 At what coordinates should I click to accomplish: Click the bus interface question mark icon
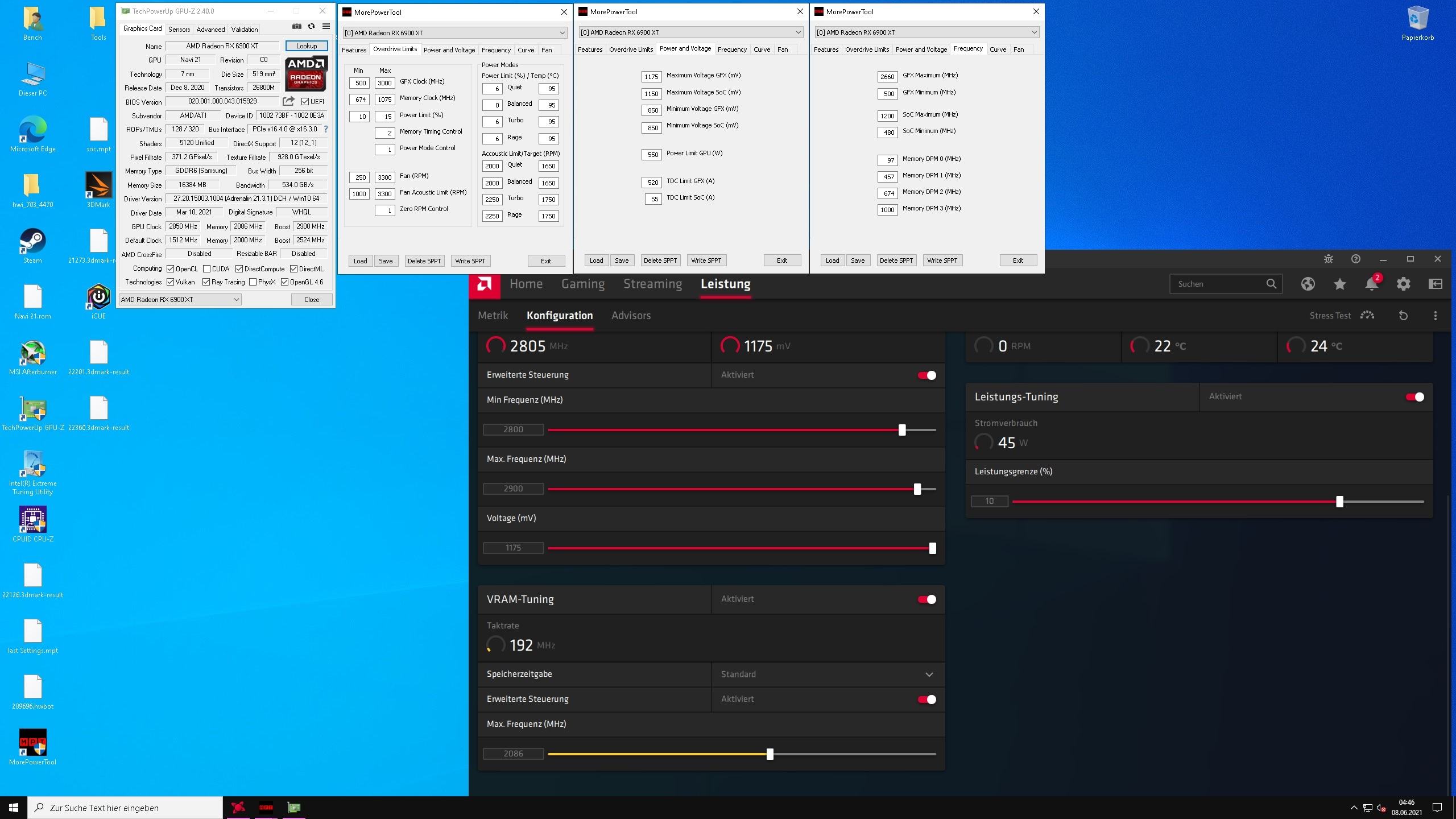coord(326,129)
